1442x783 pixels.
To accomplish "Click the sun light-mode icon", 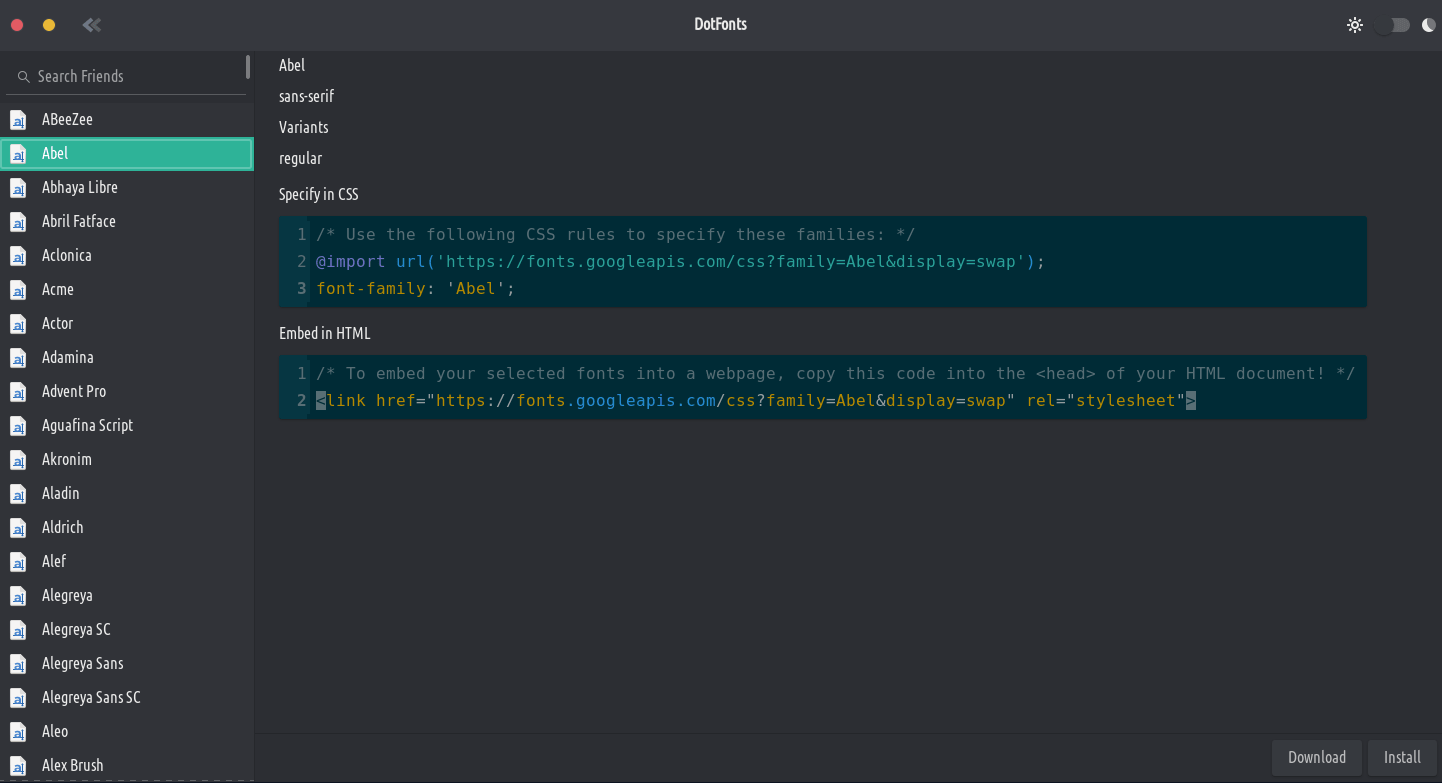I will coord(1355,25).
